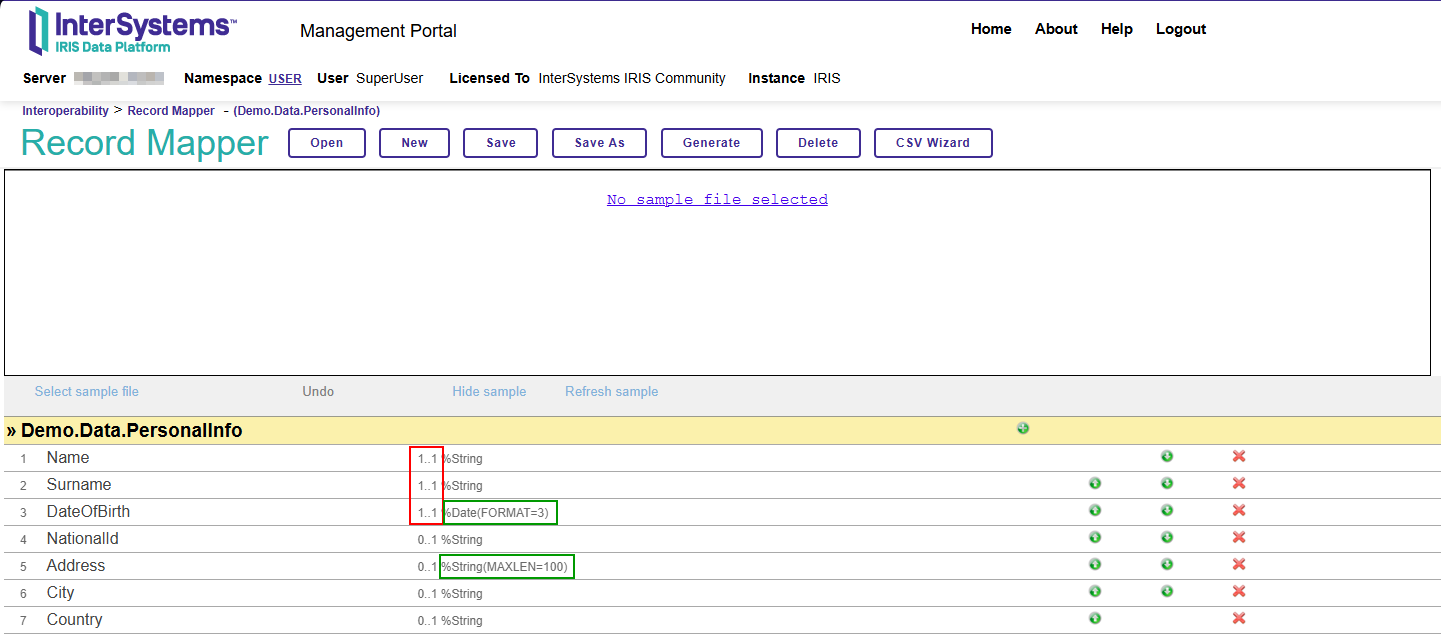Move the Name field down
1441x644 pixels.
pyautogui.click(x=1166, y=457)
